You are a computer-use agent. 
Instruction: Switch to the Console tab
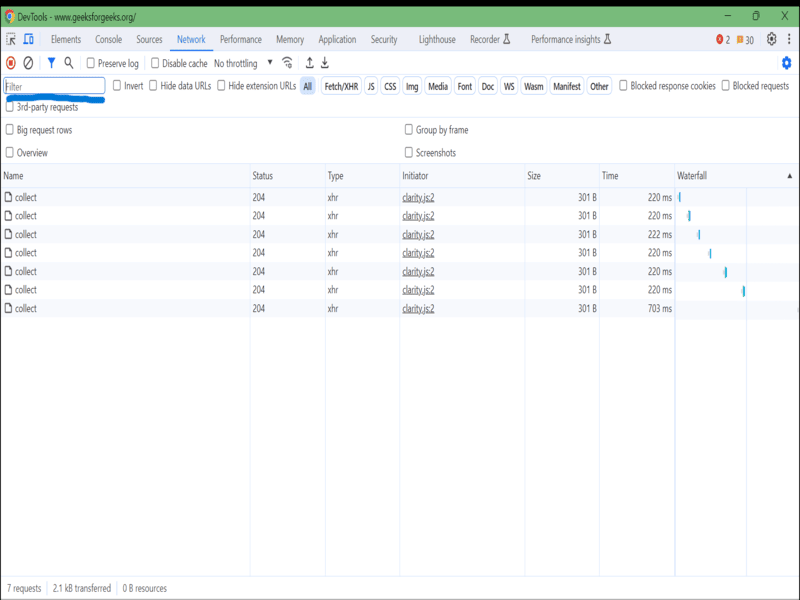pyautogui.click(x=108, y=39)
